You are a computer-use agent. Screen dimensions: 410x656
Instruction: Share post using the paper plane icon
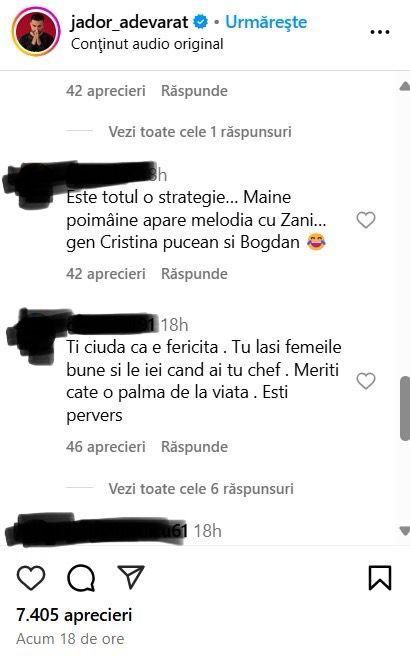[x=131, y=577]
